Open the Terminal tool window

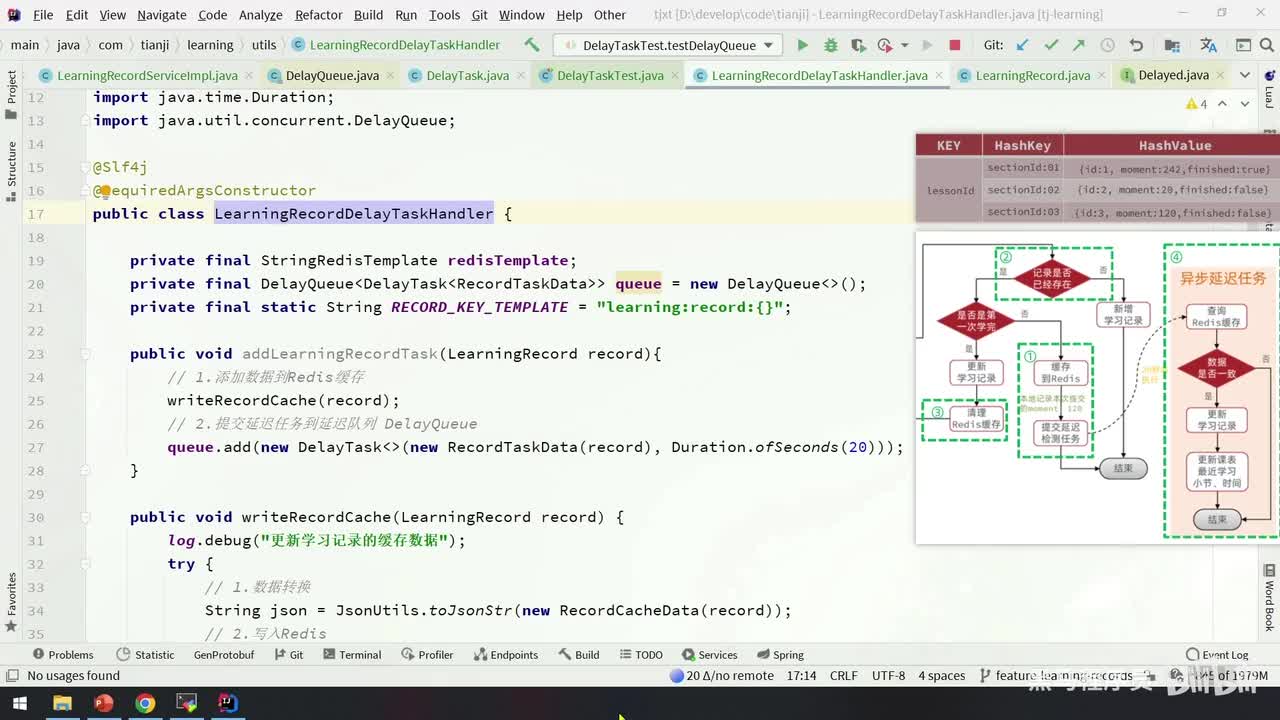[352, 655]
